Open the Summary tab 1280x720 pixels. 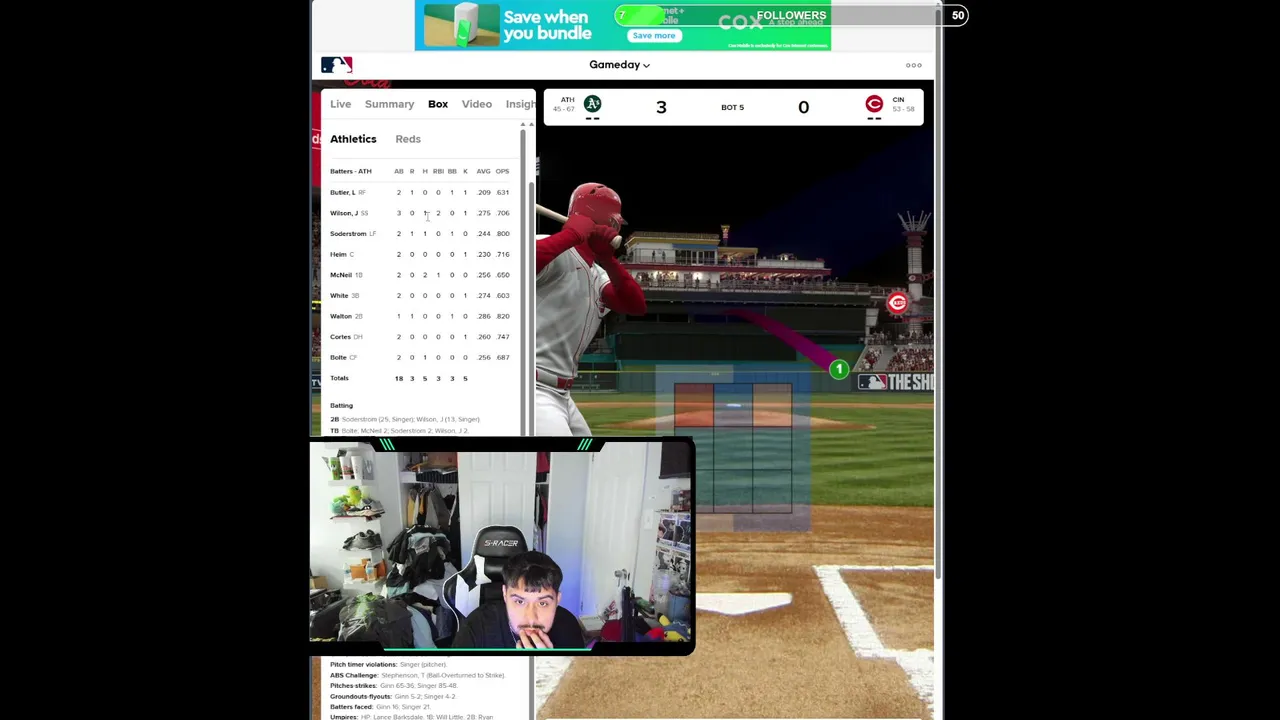389,104
